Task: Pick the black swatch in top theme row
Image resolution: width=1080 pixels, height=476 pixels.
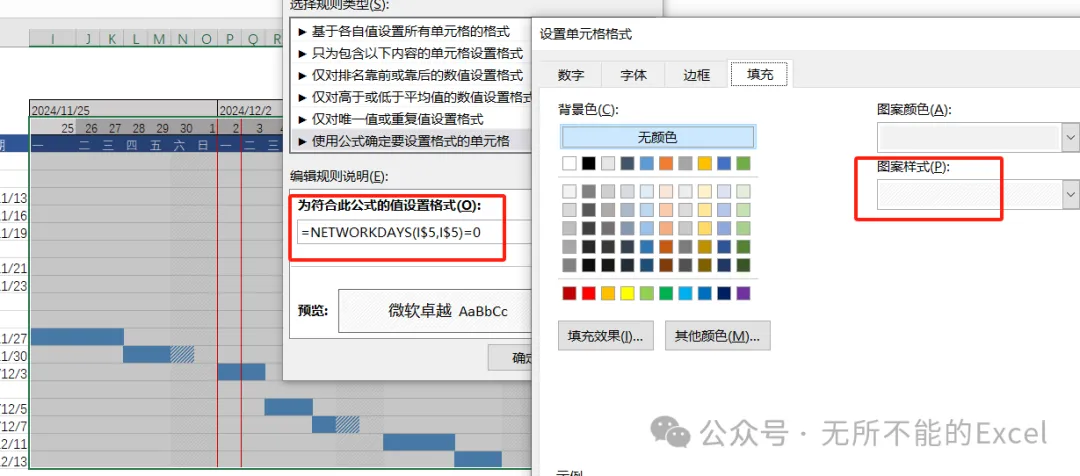Action: (588, 163)
